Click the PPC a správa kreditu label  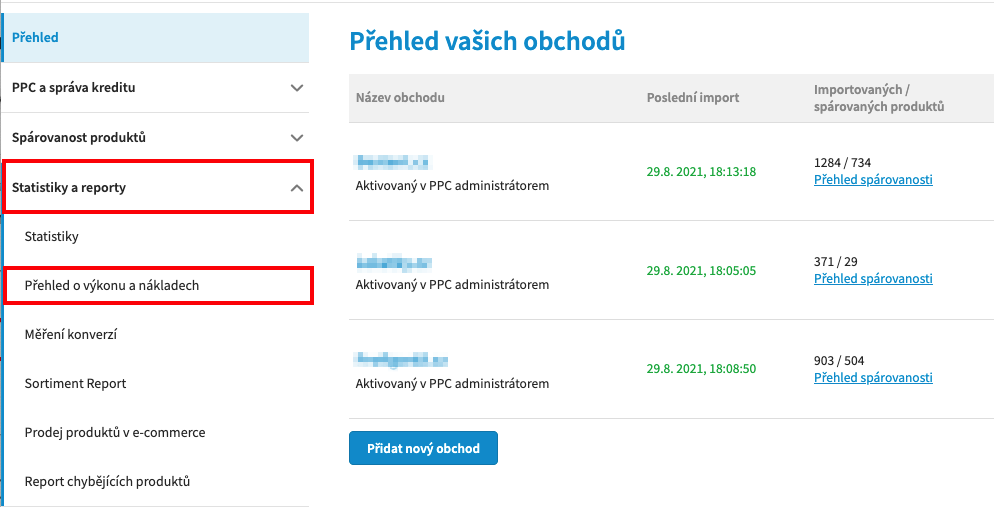(x=74, y=87)
